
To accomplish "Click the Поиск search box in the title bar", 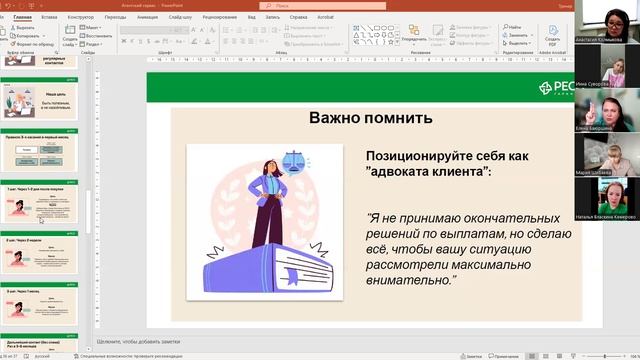I will [x=322, y=6].
